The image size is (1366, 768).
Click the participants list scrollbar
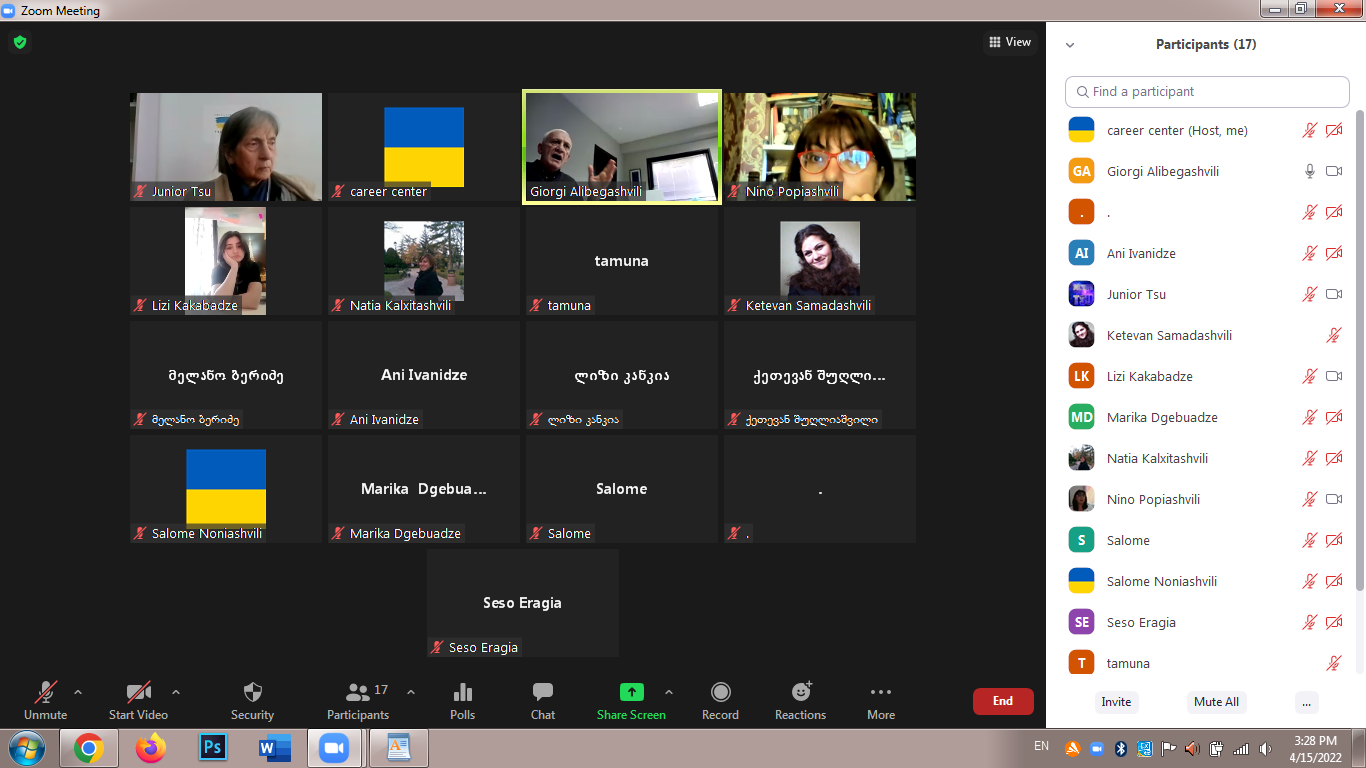tap(1359, 350)
